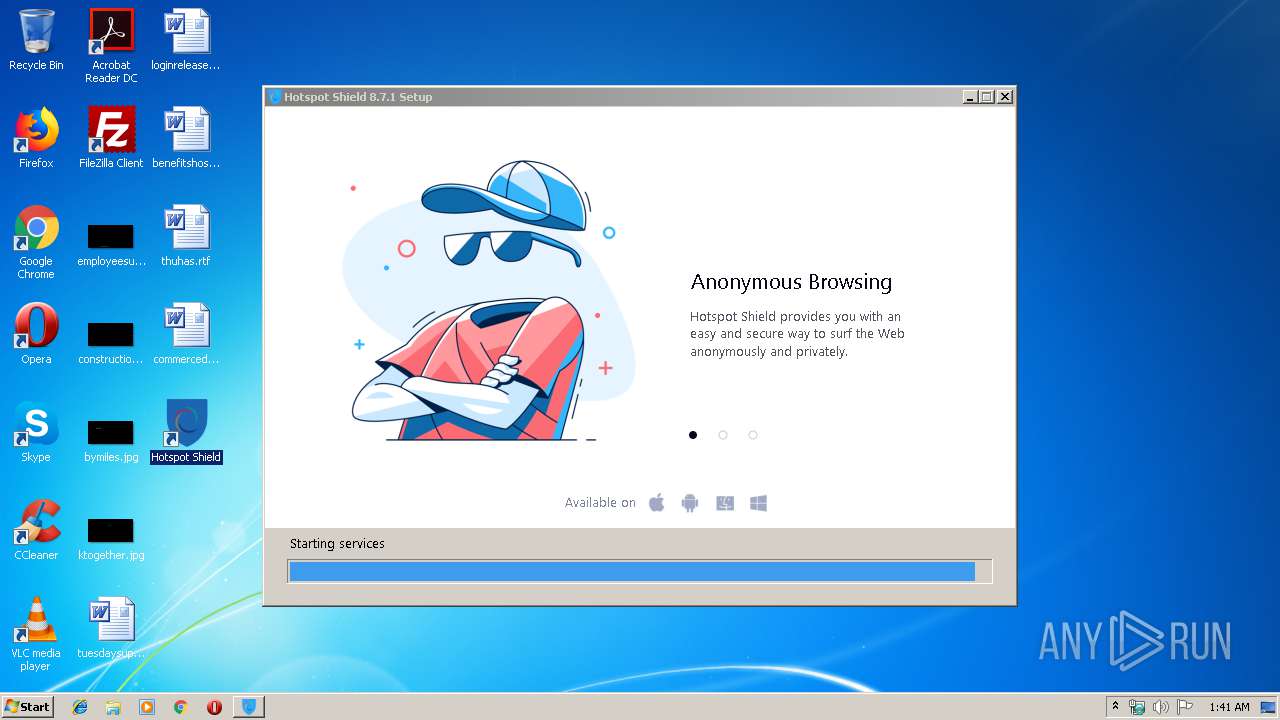Open VLC media player shortcut
This screenshot has height=720, width=1280.
pos(36,634)
